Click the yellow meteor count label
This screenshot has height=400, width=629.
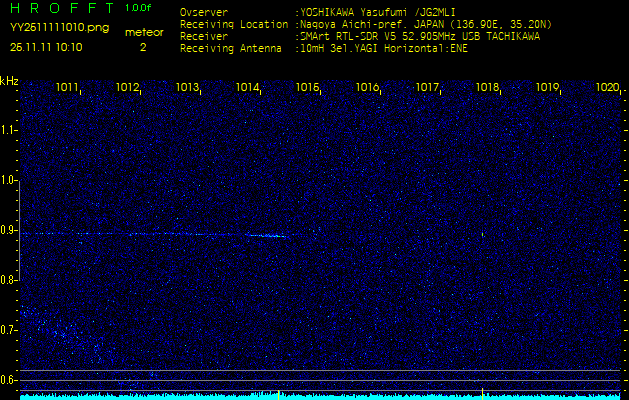pyautogui.click(x=143, y=32)
